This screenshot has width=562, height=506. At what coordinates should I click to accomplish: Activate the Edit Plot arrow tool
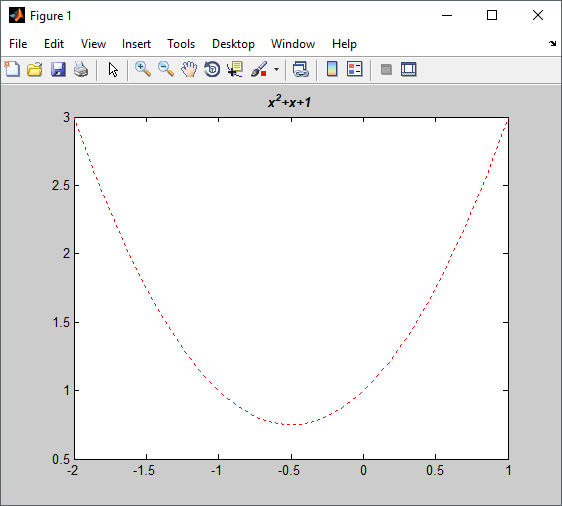[113, 70]
